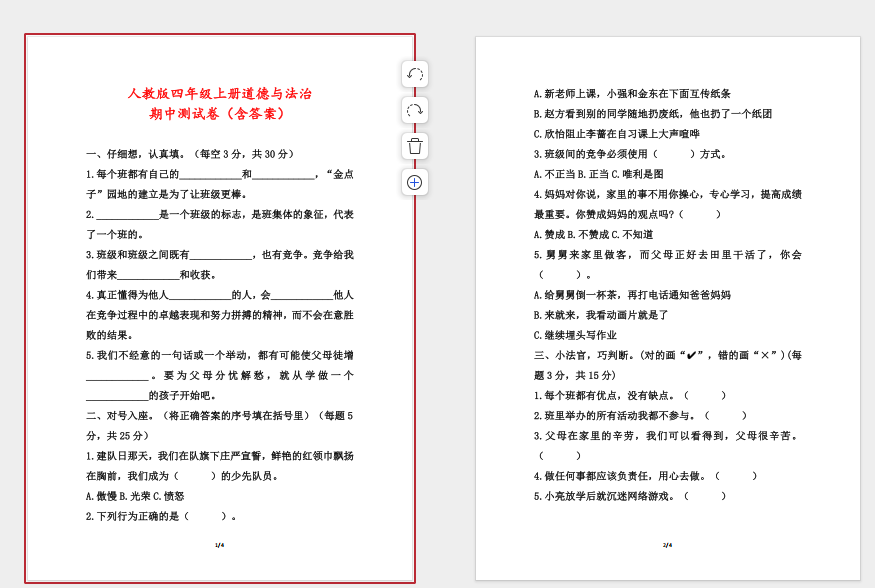Image resolution: width=875 pixels, height=588 pixels.
Task: Click line A.不正当 B.正当 C.唯利是图
Action: (x=598, y=174)
